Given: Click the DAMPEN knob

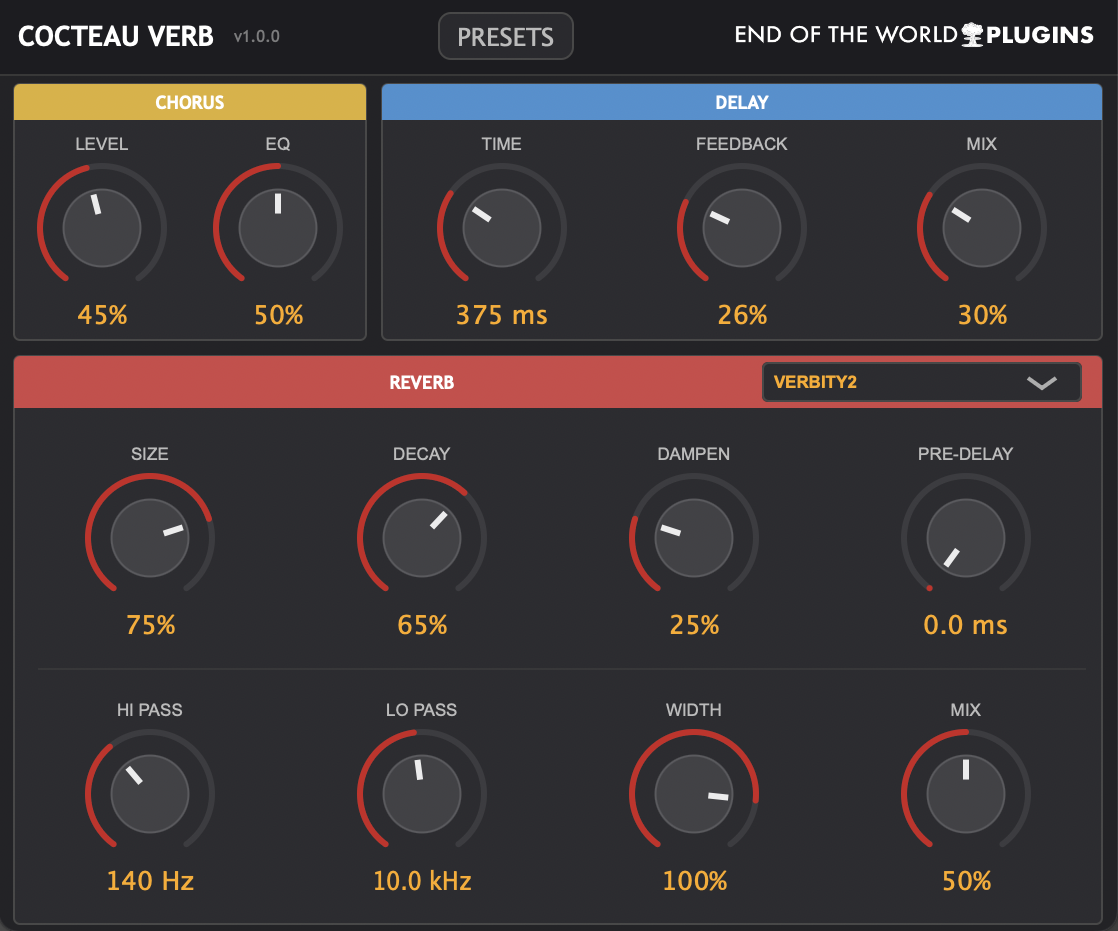Looking at the screenshot, I should 693,538.
